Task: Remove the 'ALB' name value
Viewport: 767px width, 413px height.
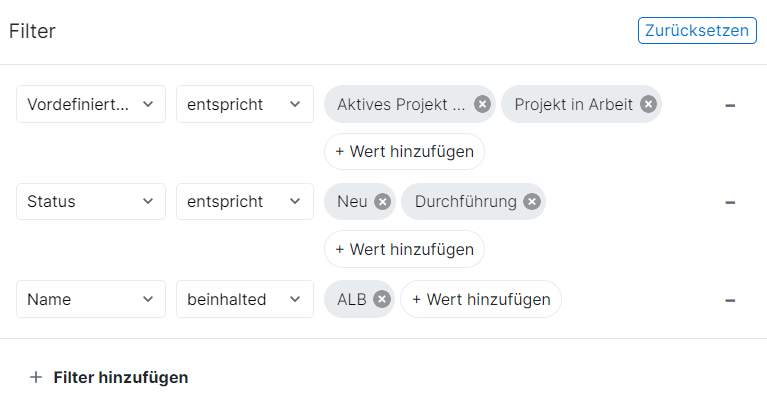Action: (x=381, y=299)
